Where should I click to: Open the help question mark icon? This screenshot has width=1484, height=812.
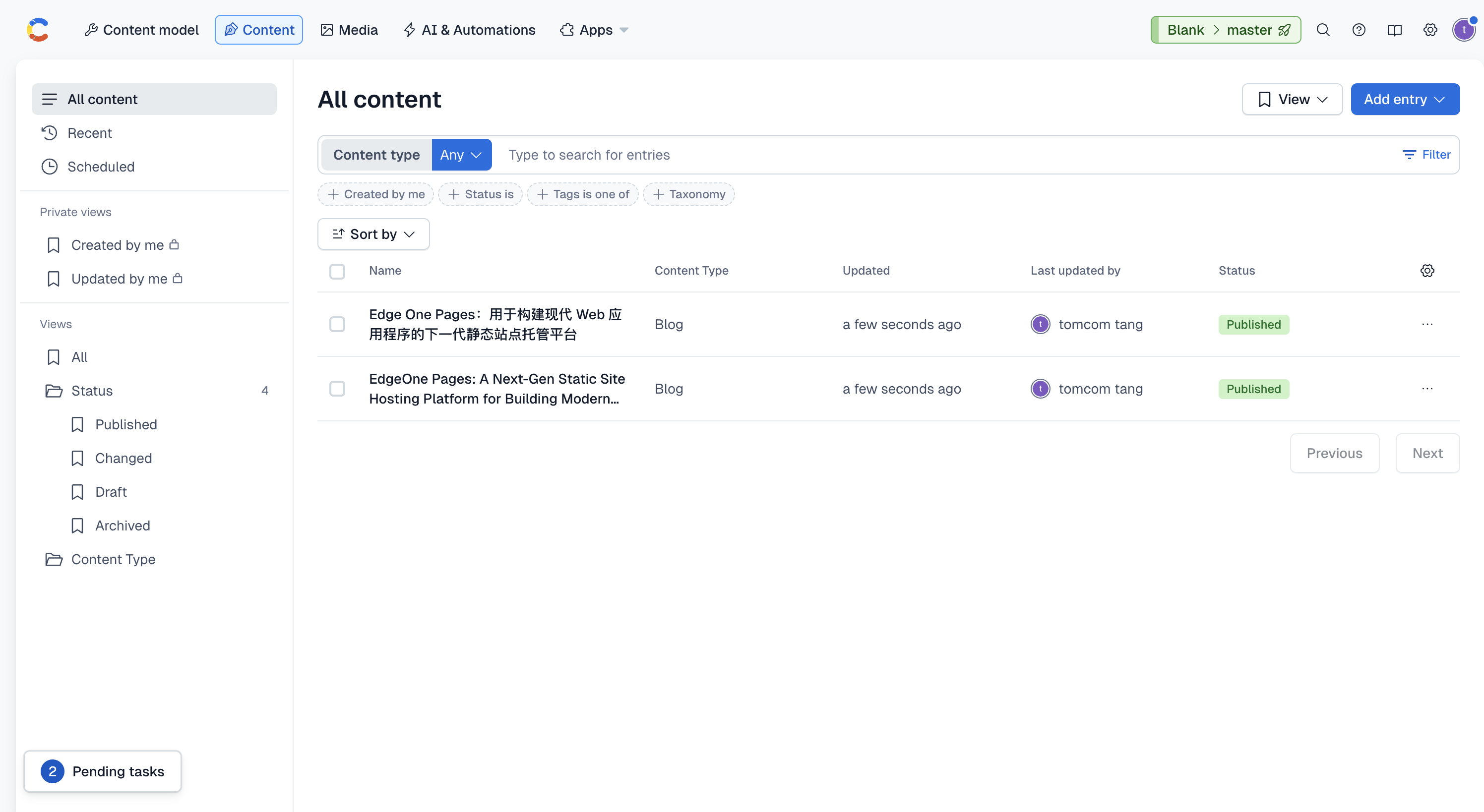[x=1359, y=29]
